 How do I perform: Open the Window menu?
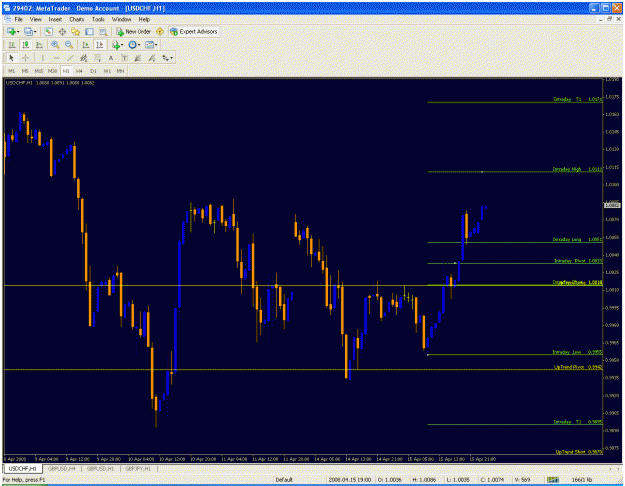pyautogui.click(x=121, y=19)
